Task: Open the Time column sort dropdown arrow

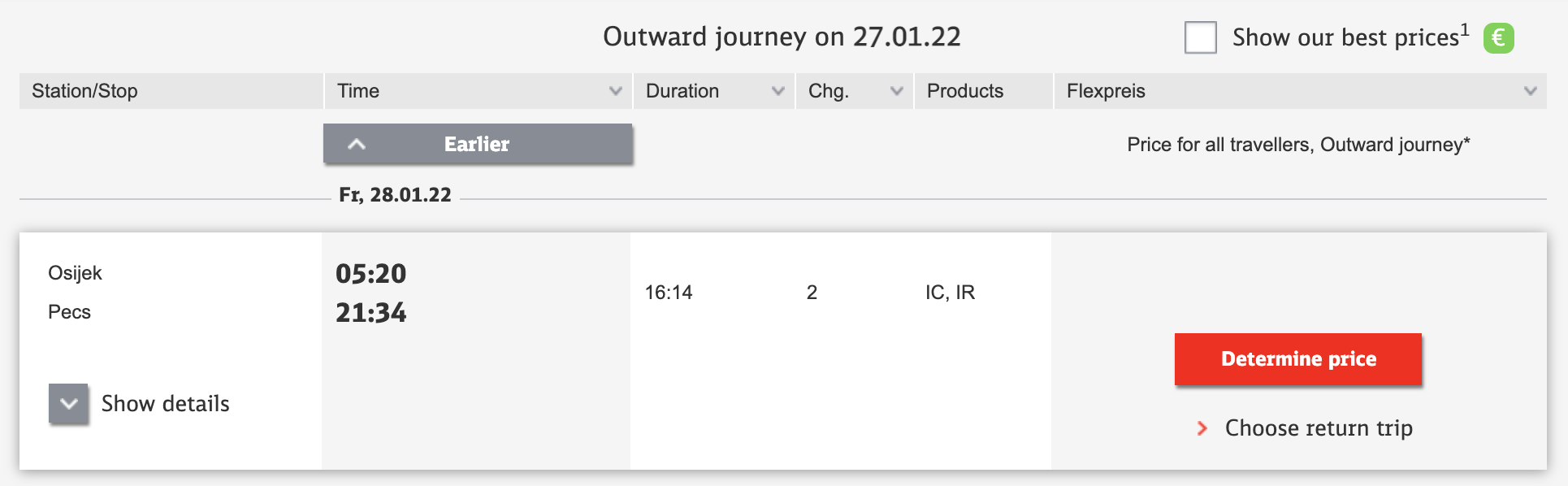Action: coord(615,91)
